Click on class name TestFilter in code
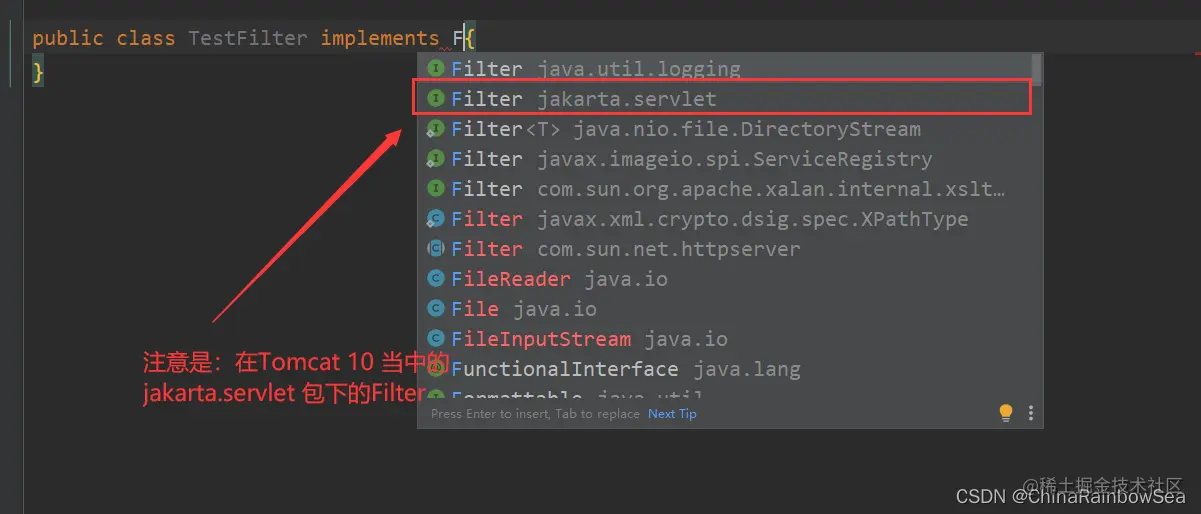 click(x=249, y=38)
